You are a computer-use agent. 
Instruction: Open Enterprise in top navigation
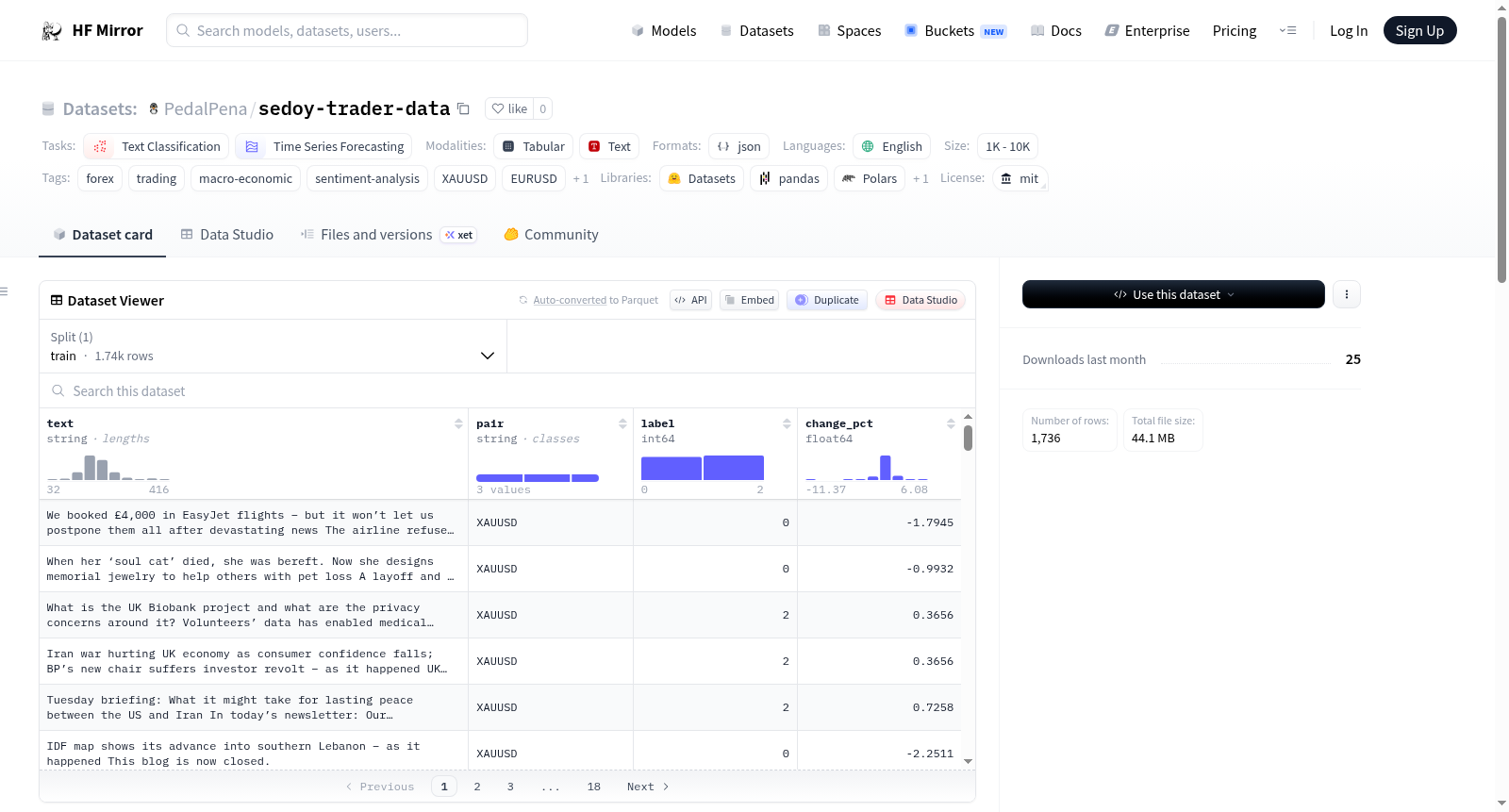click(x=1147, y=31)
